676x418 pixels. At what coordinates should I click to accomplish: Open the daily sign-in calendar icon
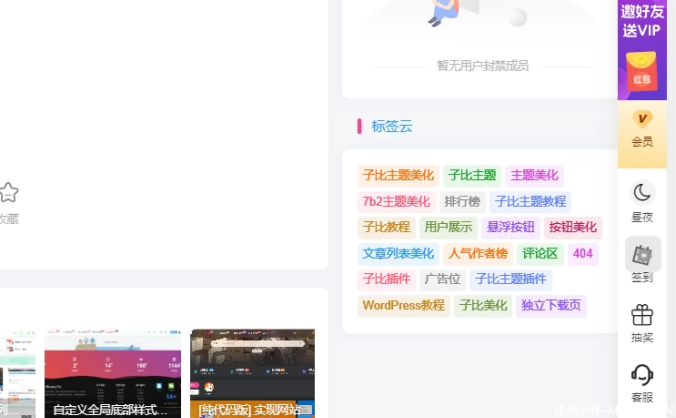click(x=642, y=255)
